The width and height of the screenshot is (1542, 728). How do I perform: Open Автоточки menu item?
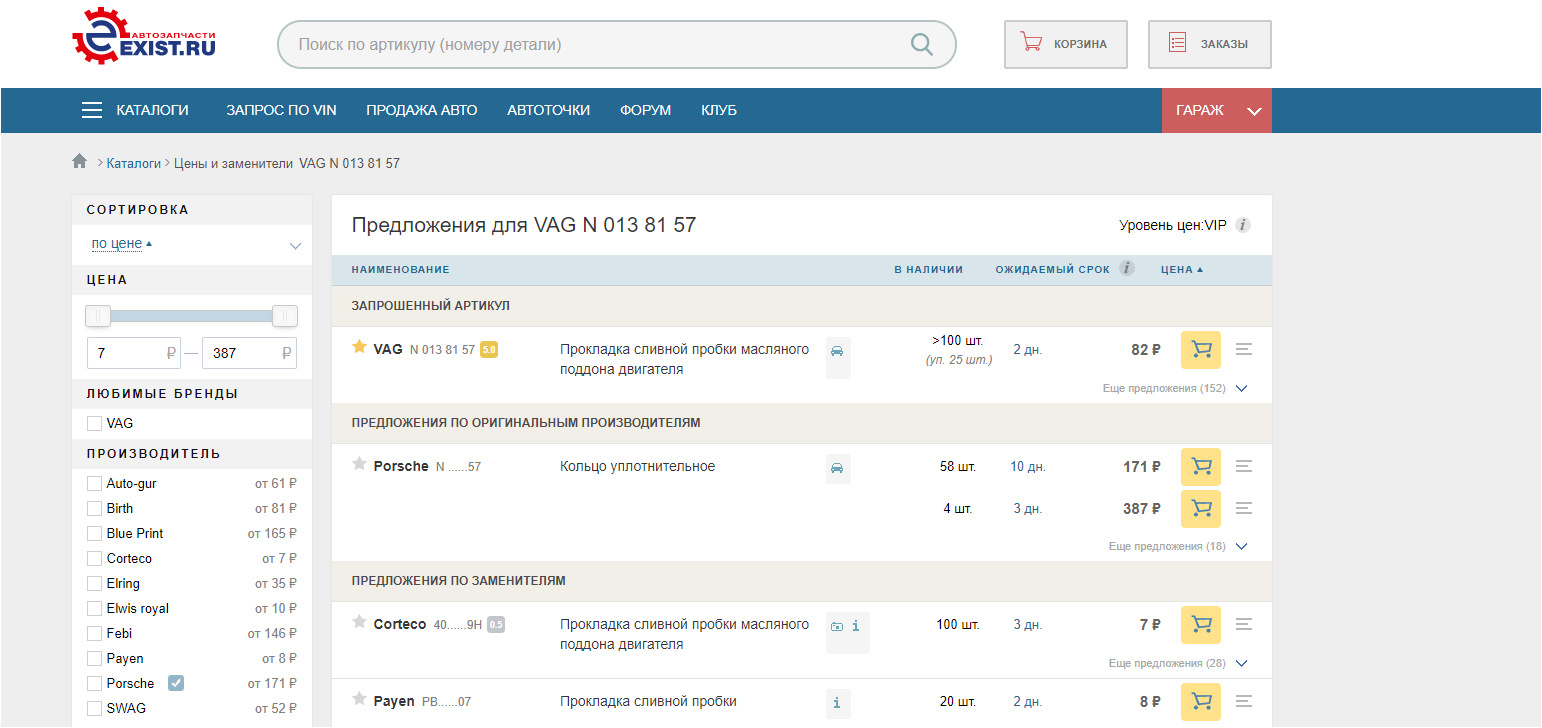pyautogui.click(x=548, y=110)
